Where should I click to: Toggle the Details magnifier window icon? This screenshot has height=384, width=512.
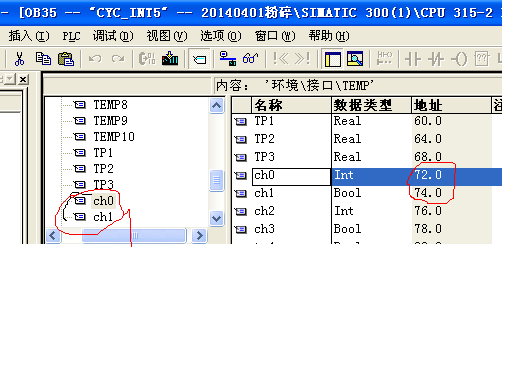tap(355, 59)
